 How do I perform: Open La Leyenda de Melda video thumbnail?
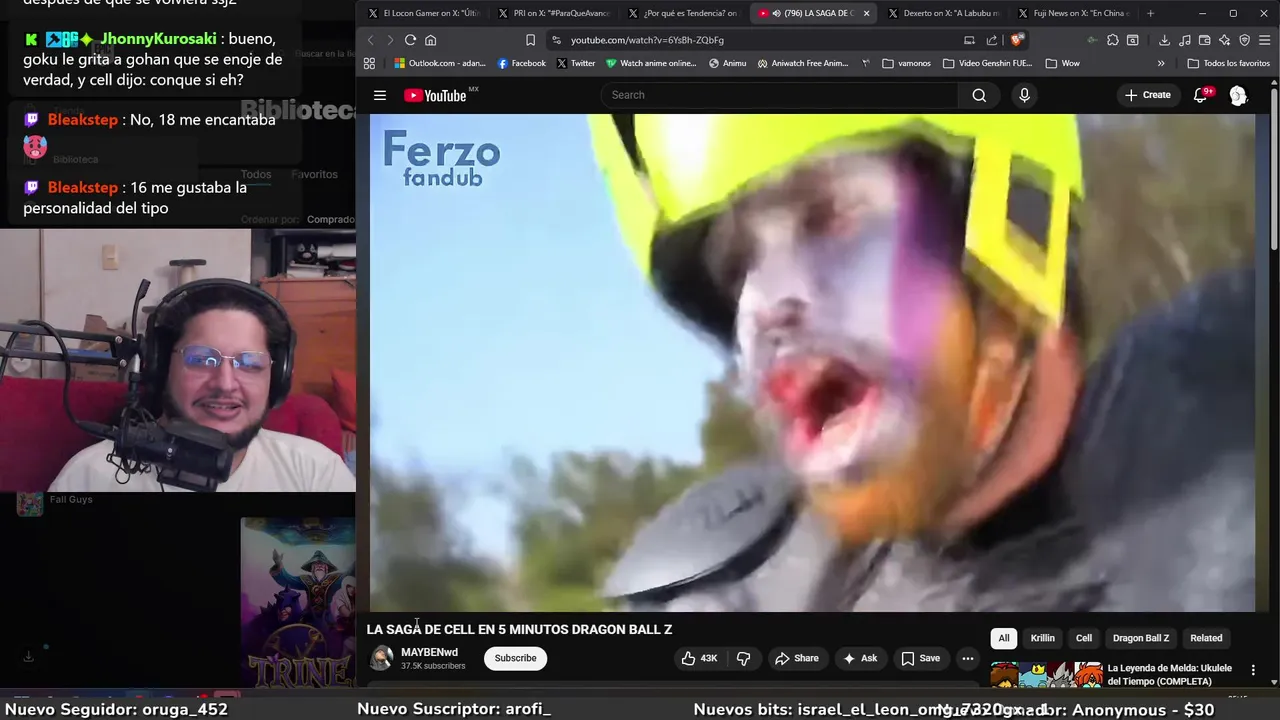(1046, 674)
